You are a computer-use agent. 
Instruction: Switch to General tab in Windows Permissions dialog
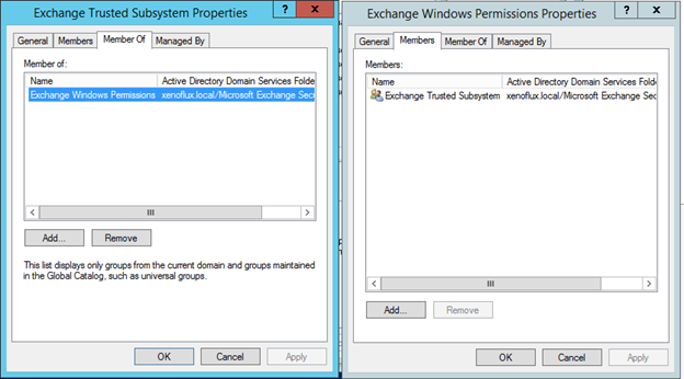click(374, 41)
